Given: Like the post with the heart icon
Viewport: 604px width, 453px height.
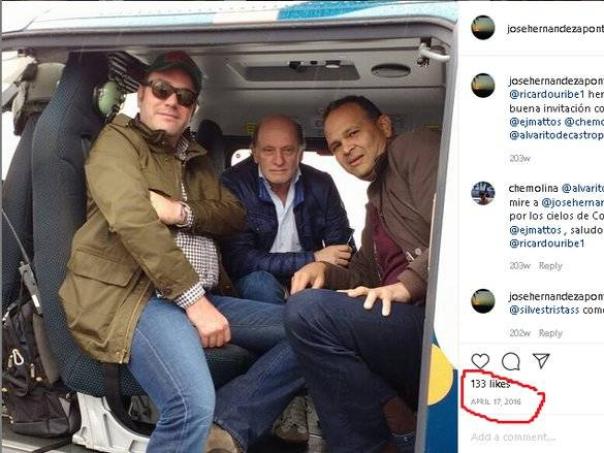Looking at the screenshot, I should click(x=480, y=361).
